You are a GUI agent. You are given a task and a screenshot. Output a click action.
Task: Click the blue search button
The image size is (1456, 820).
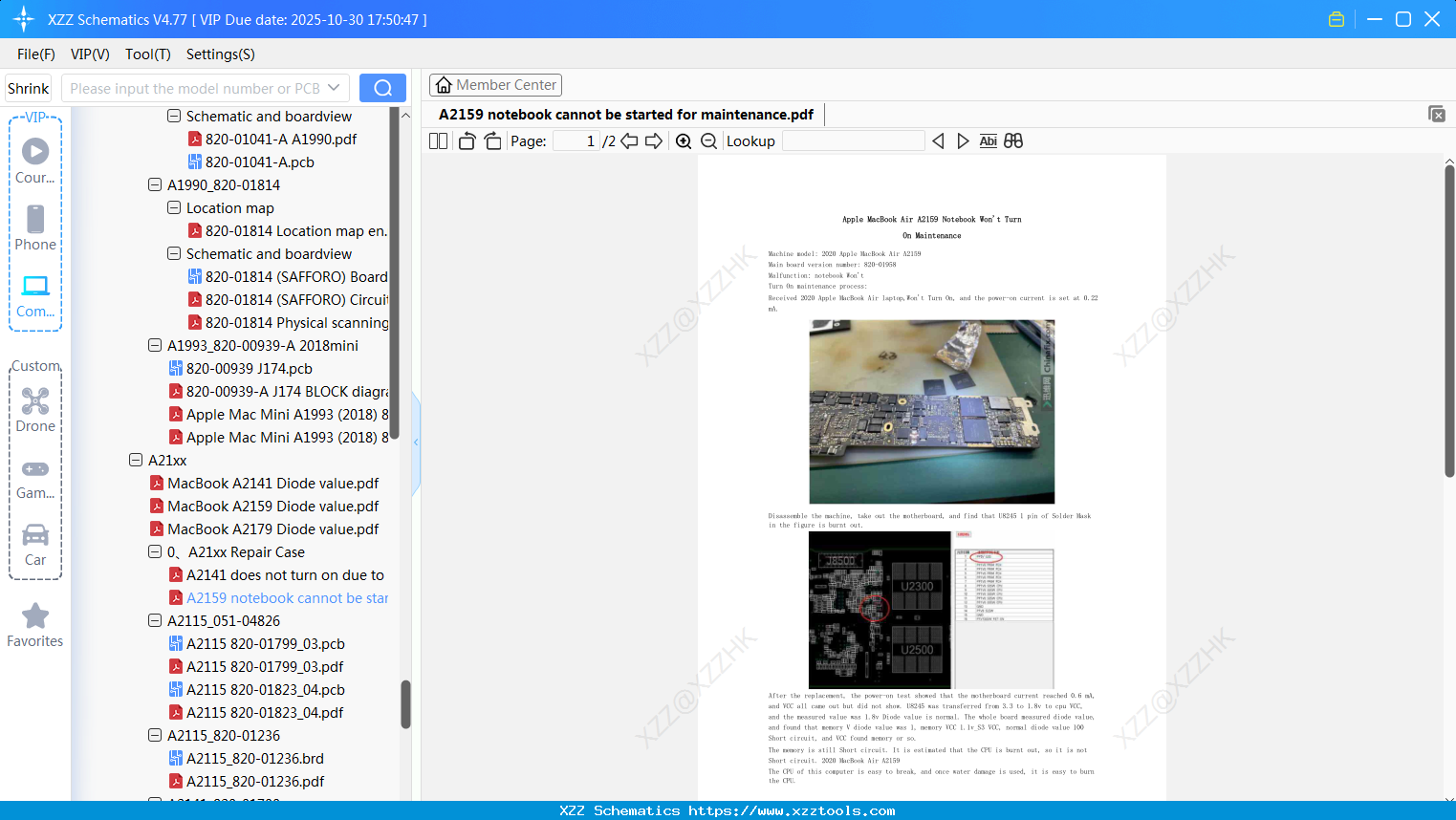382,88
